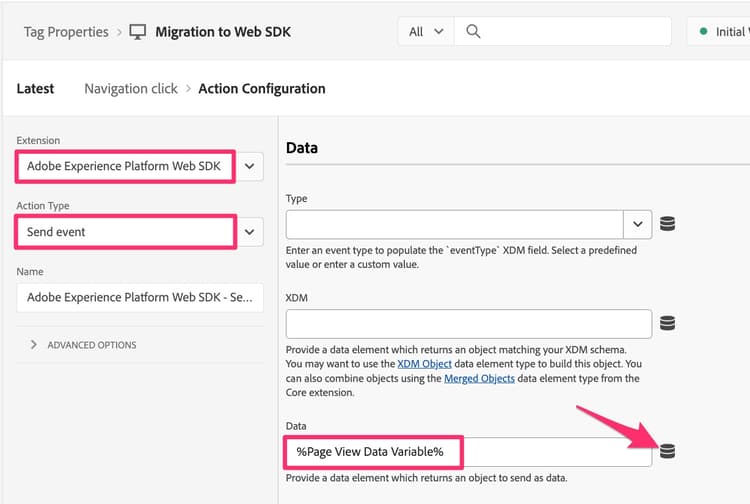Click the data element icon beside XDM field
The image size is (750, 504).
click(668, 323)
